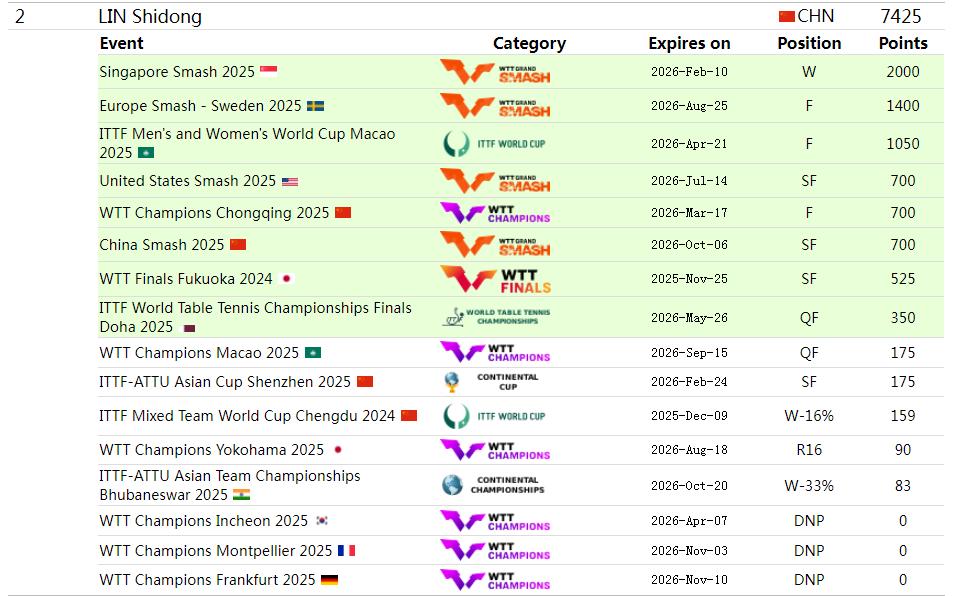This screenshot has width=964, height=596.
Task: Click the WTT Finals logo for Fukuoka 2024
Action: (495, 279)
